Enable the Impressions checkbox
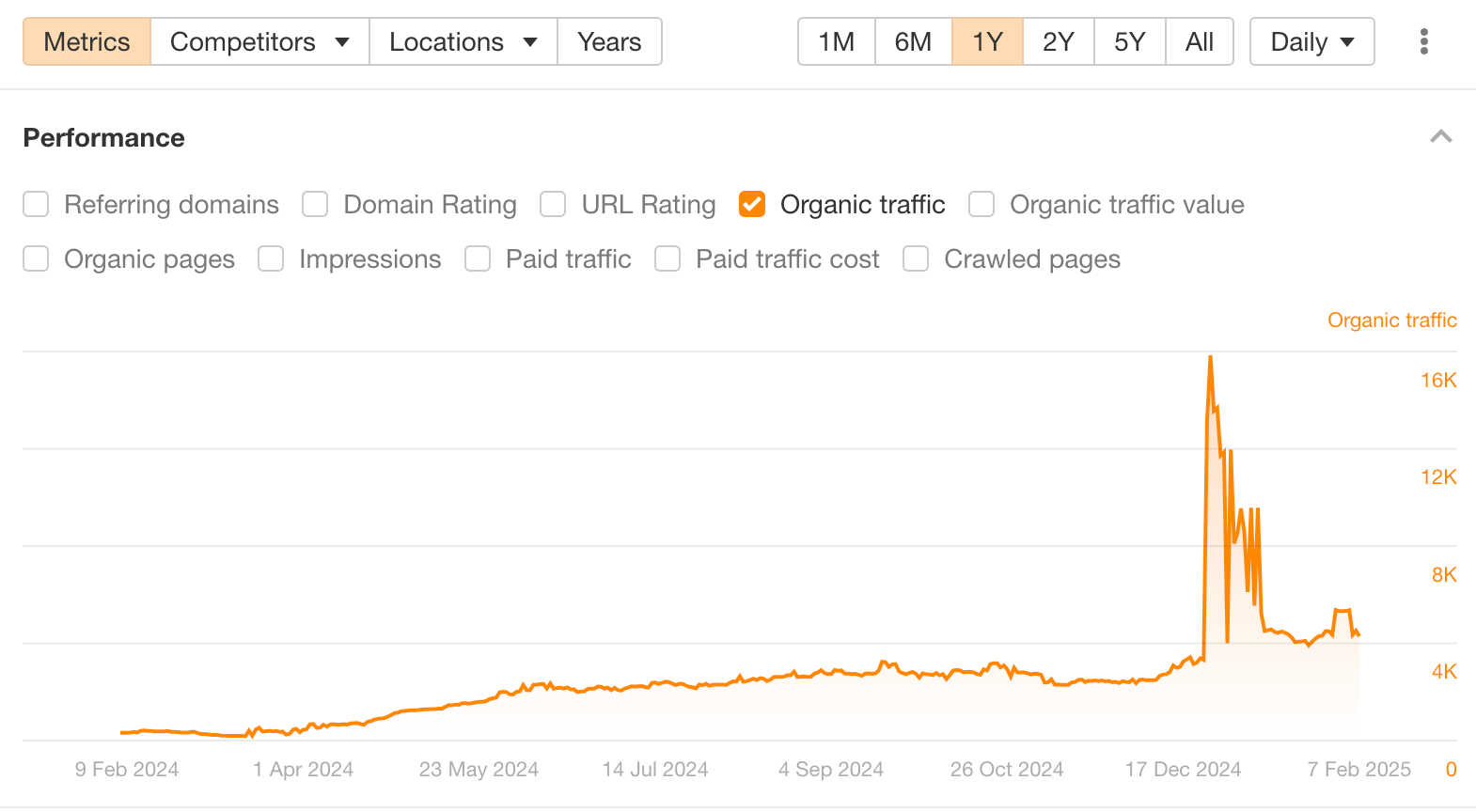 click(271, 259)
